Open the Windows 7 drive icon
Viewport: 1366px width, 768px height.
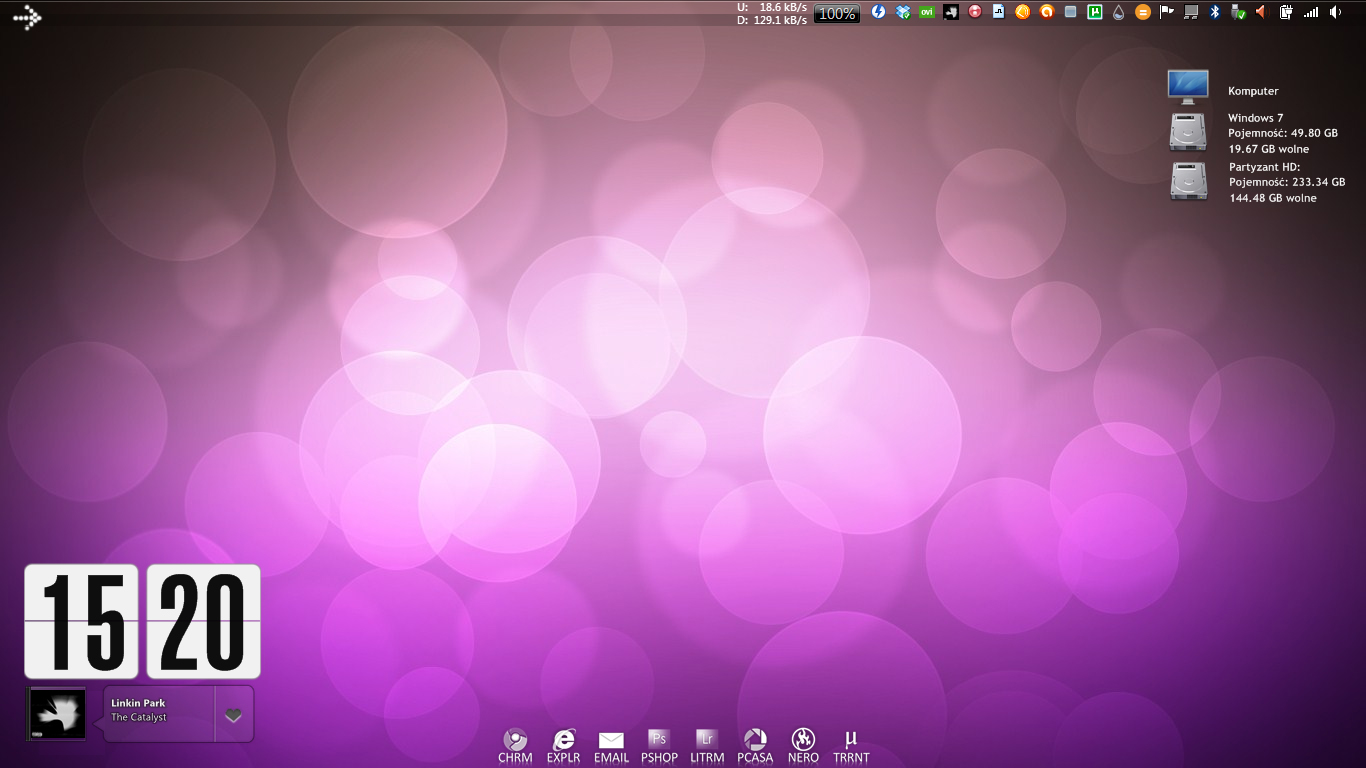pos(1188,132)
